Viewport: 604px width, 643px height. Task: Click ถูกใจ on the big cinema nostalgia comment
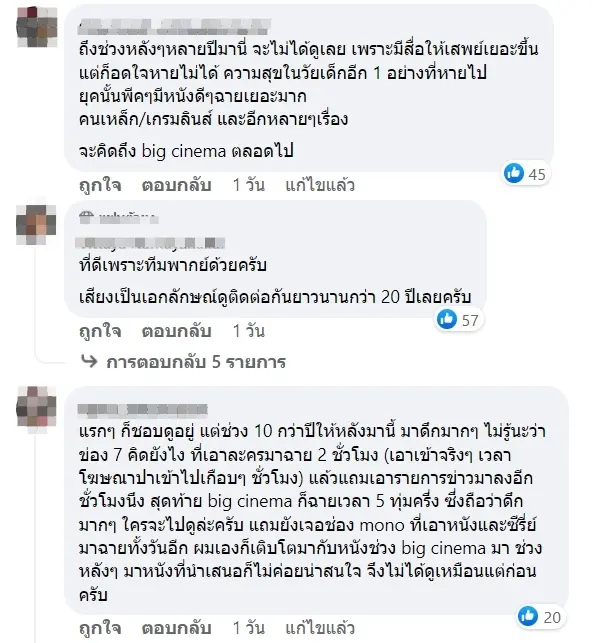click(x=99, y=185)
